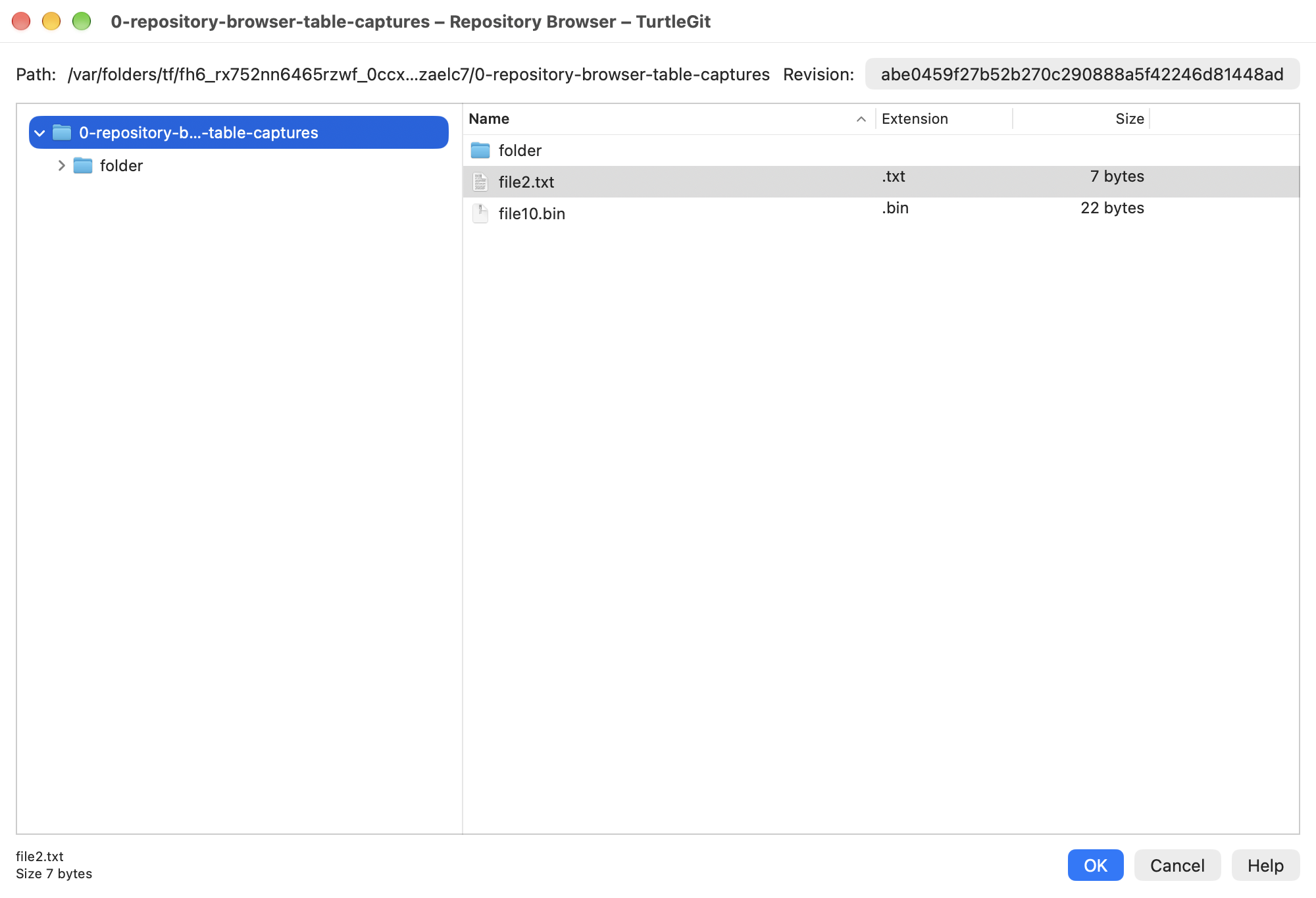This screenshot has height=898, width=1316.
Task: Click the folder icon in the tree sidebar
Action: point(83,166)
